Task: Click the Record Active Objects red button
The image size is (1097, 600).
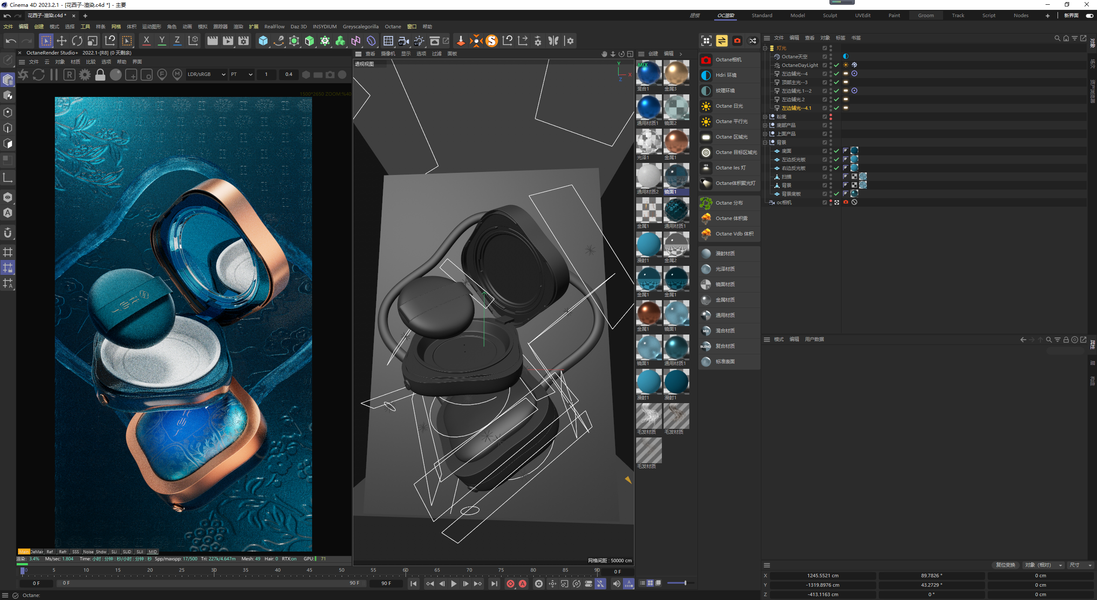Action: point(510,583)
